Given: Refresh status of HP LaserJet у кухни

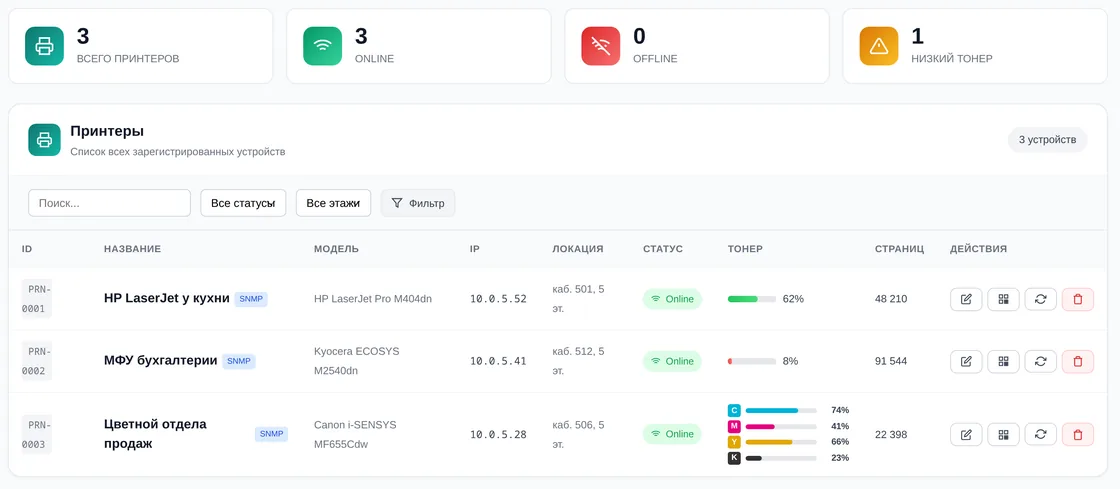Looking at the screenshot, I should tap(1040, 299).
